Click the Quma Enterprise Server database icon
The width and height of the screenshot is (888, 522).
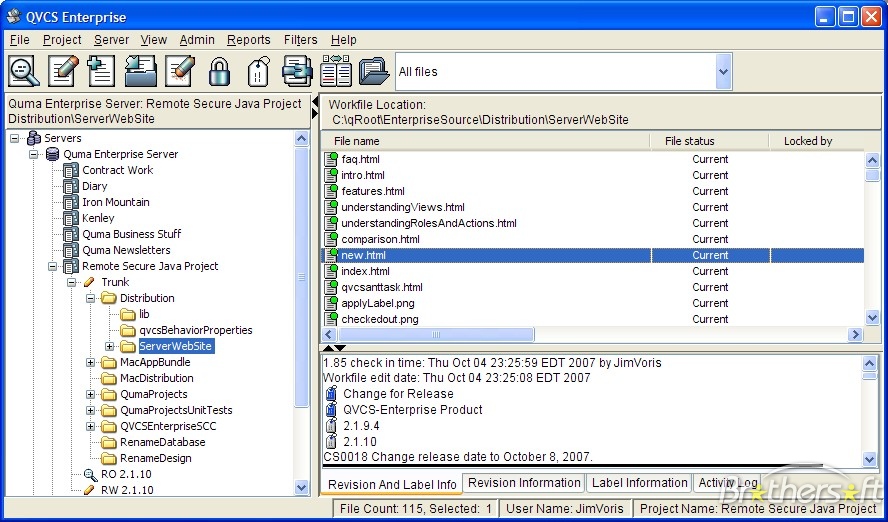pos(53,154)
